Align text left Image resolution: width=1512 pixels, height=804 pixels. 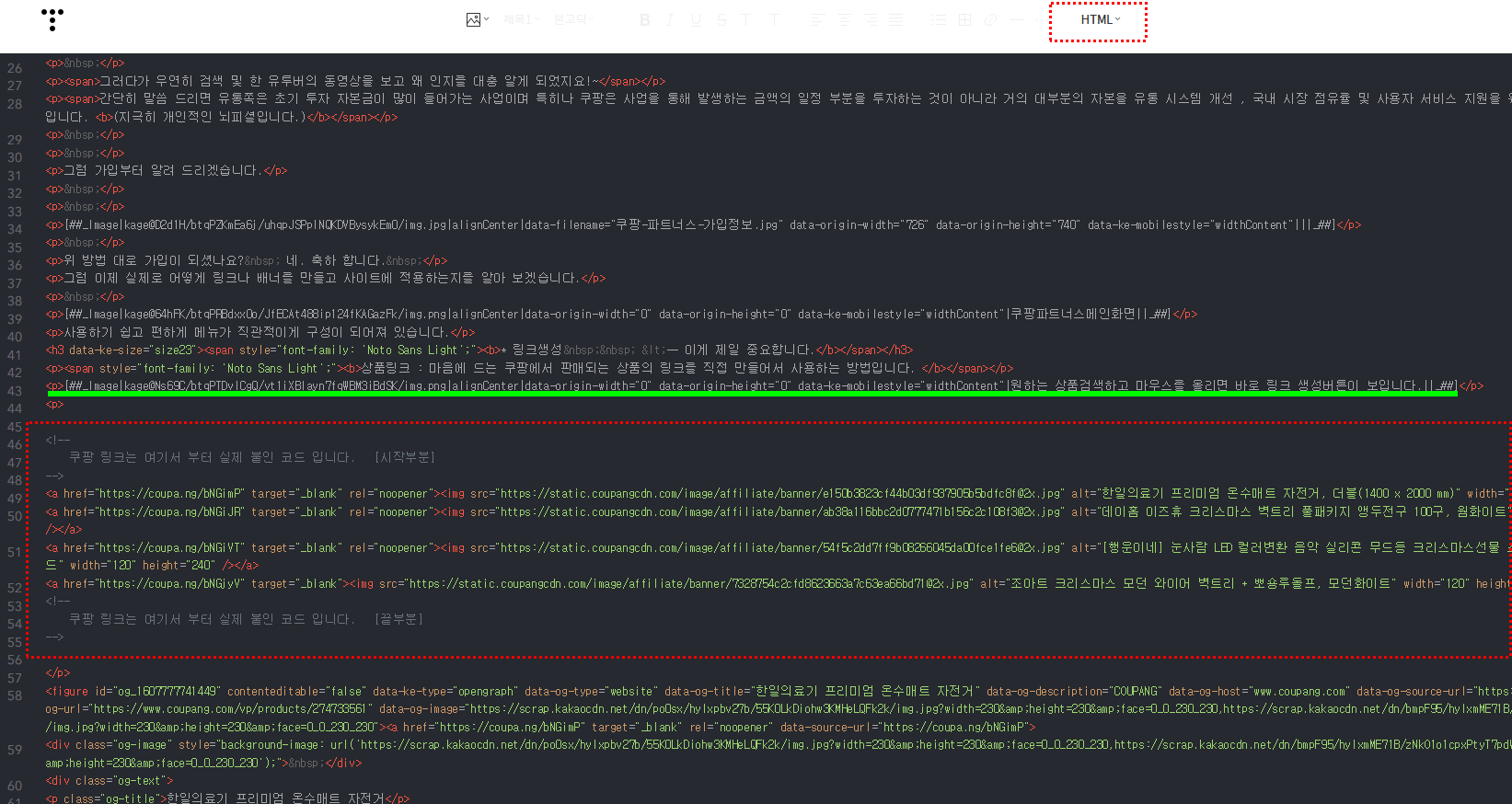click(817, 19)
